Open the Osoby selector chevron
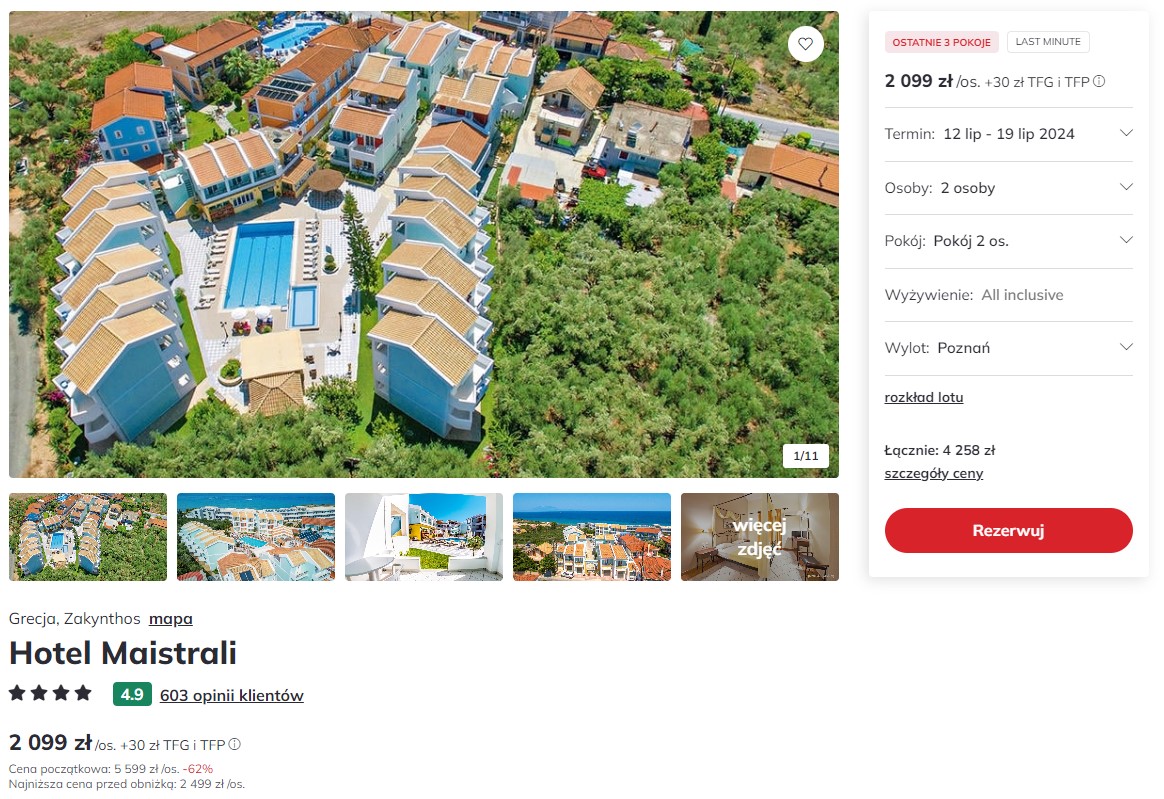 click(1126, 187)
